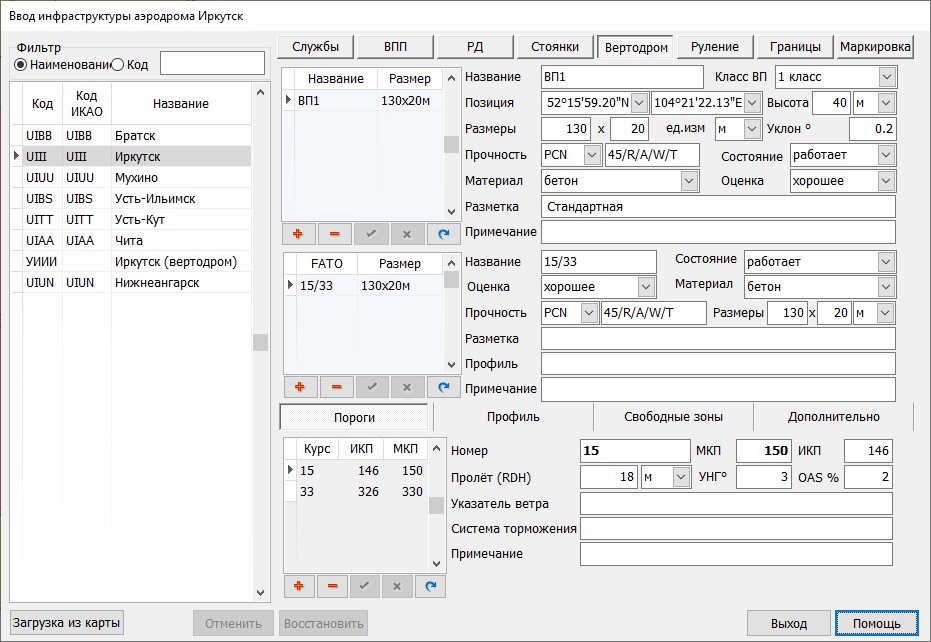Remove the selected 15/33 FATO entry
Viewport: 931px width, 642px height.
tap(335, 387)
